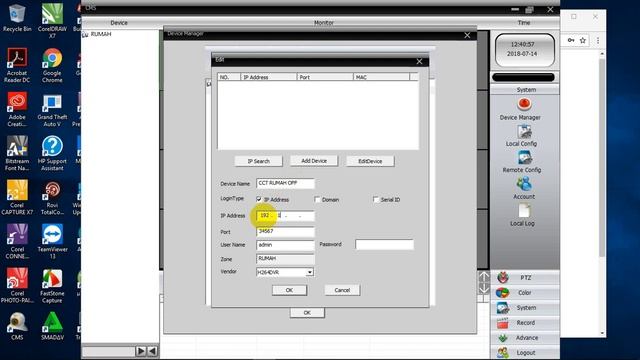Click Cancel in the Edit dialog

click(342, 290)
